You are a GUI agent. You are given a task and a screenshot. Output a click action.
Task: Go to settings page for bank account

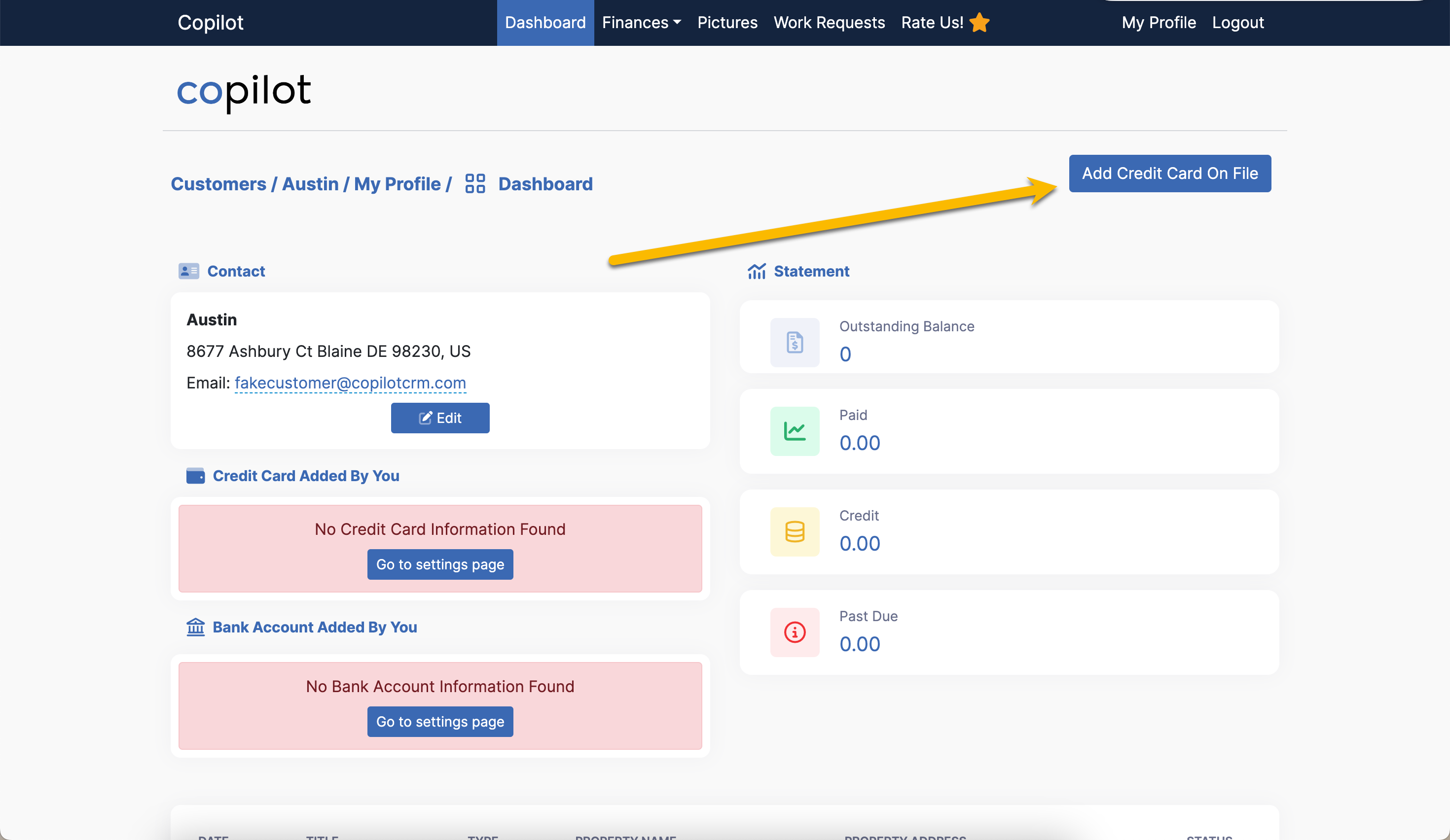(x=440, y=722)
